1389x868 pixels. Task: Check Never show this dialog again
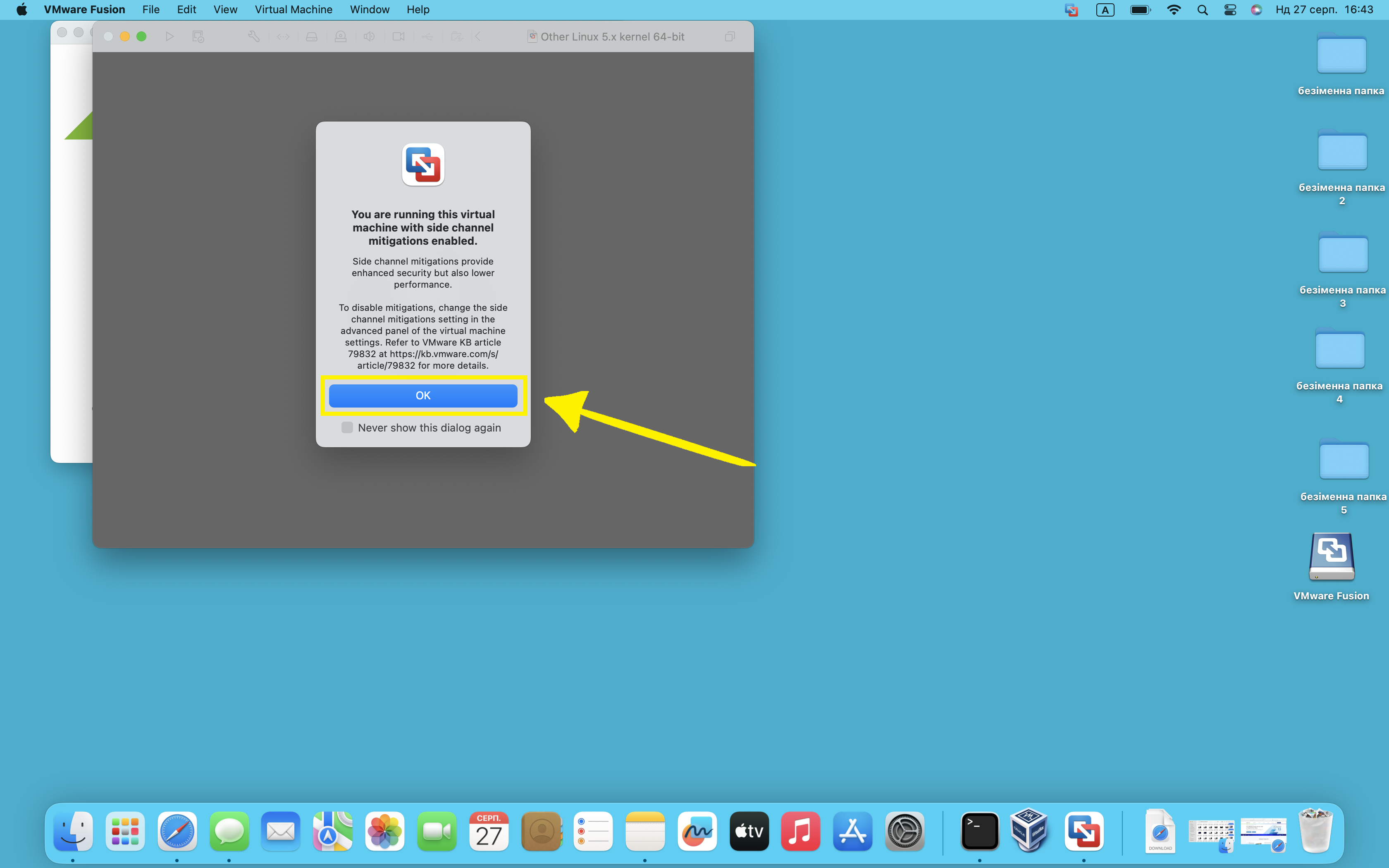347,428
